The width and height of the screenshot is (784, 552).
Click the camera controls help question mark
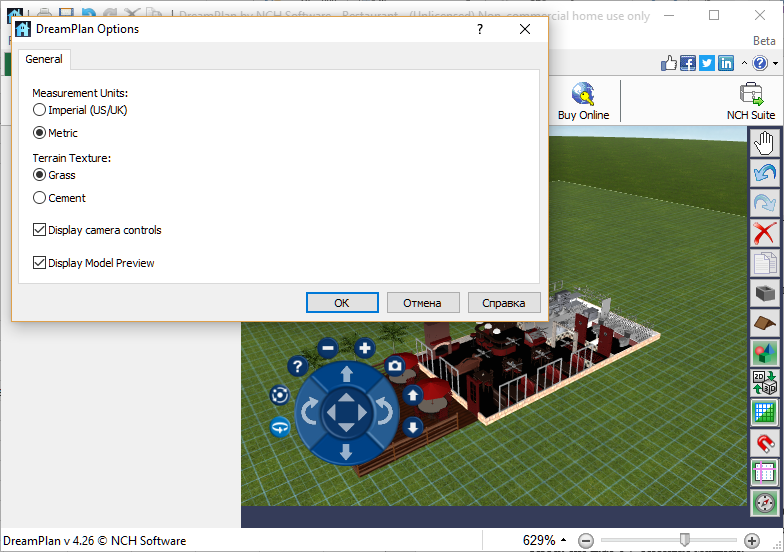tap(296, 367)
